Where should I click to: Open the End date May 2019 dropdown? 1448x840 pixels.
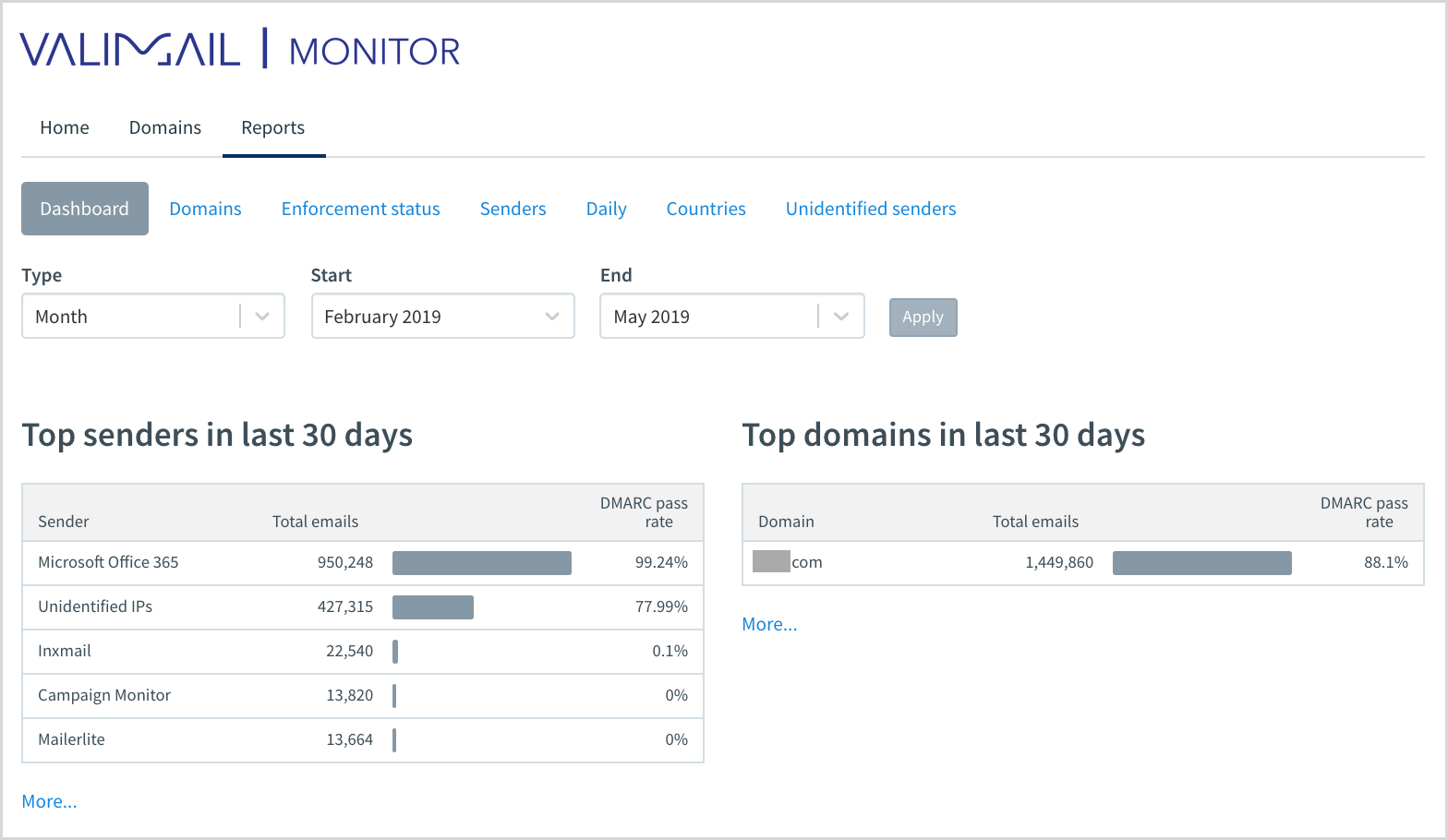[x=731, y=317]
